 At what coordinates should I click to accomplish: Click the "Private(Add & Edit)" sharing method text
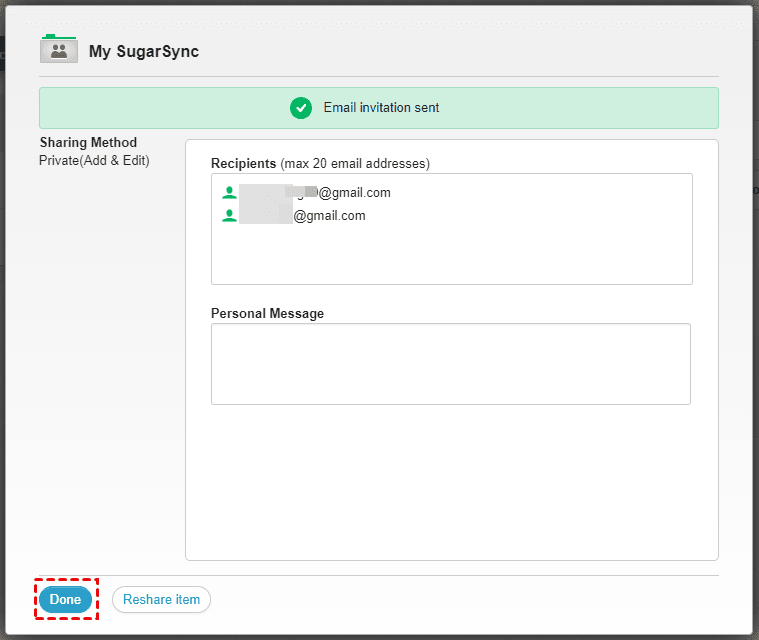(94, 160)
